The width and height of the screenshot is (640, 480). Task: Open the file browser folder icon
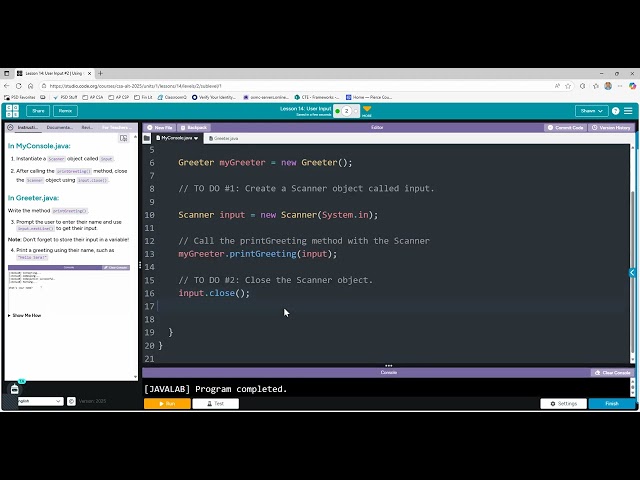point(147,138)
